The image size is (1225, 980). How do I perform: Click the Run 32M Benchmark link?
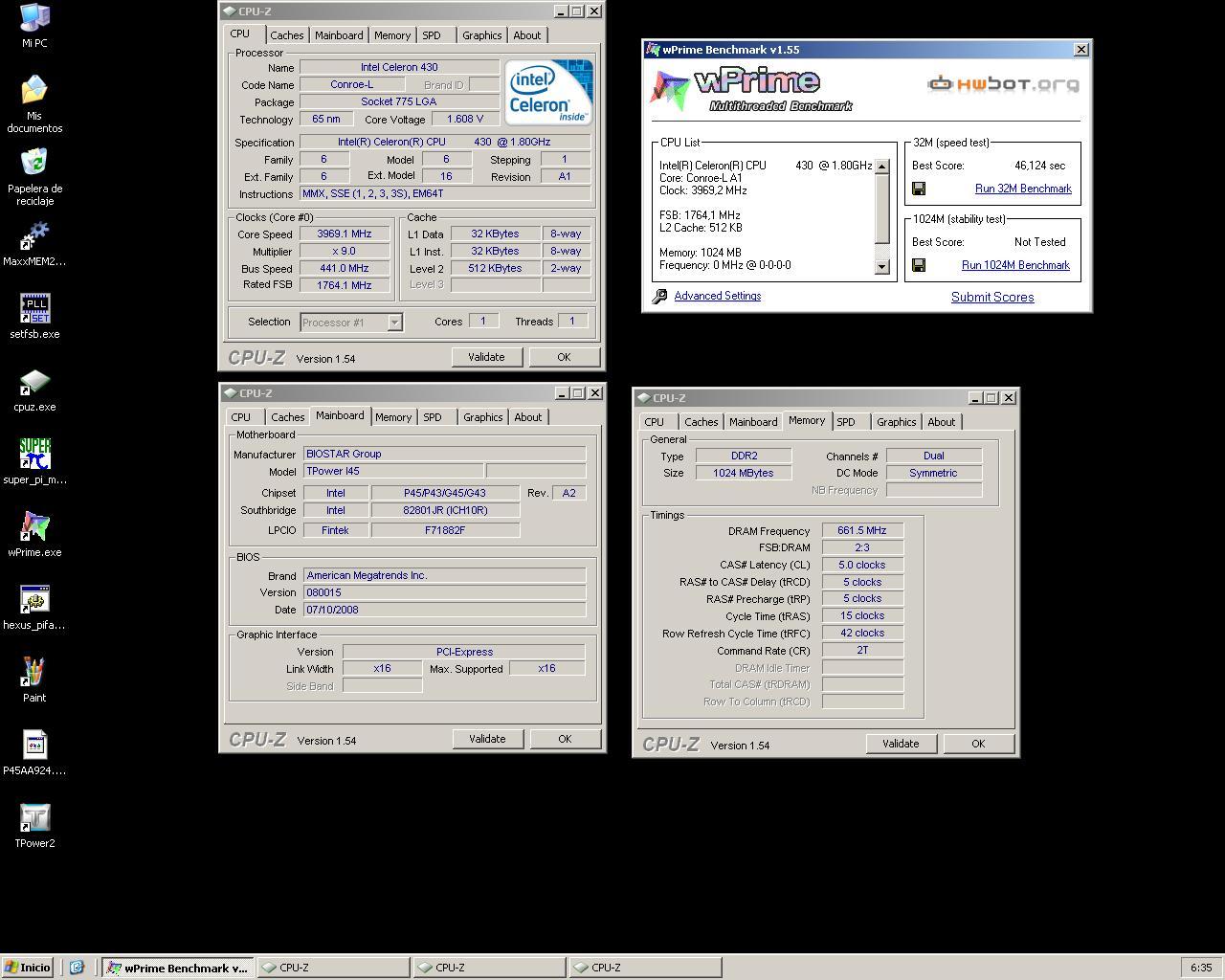[1023, 189]
